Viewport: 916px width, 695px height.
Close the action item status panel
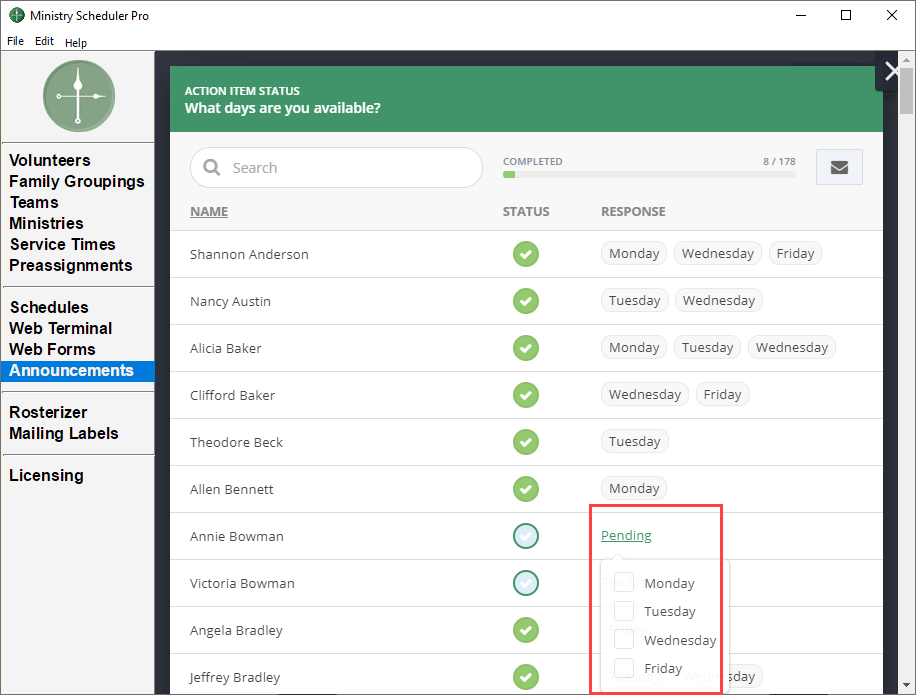[891, 71]
